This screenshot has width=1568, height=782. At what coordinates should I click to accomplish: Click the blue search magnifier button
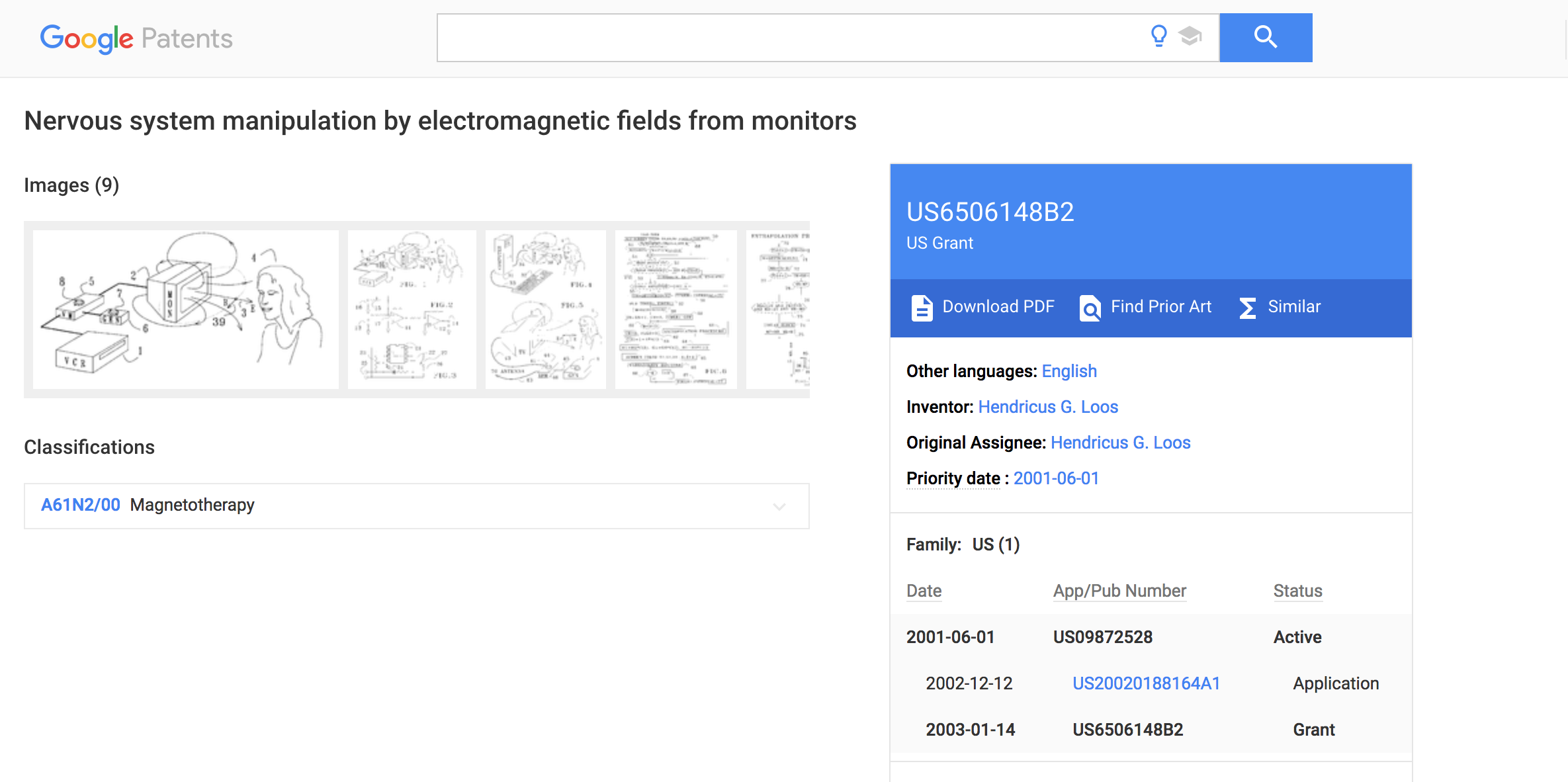click(1266, 38)
